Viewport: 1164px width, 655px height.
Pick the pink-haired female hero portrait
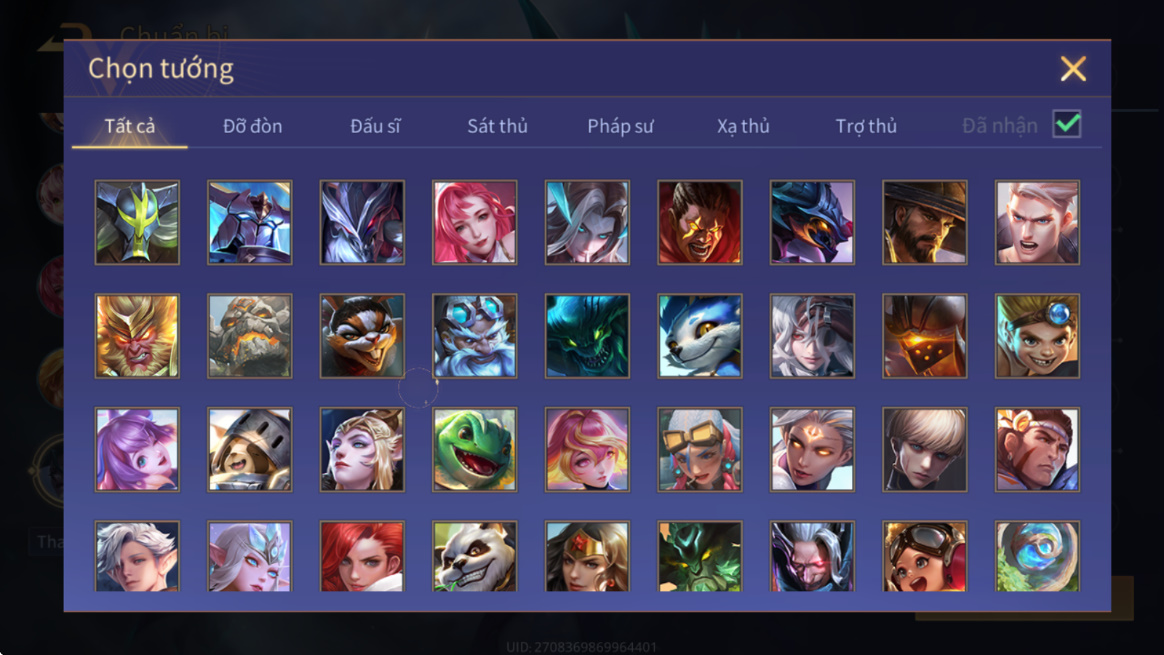click(x=475, y=222)
